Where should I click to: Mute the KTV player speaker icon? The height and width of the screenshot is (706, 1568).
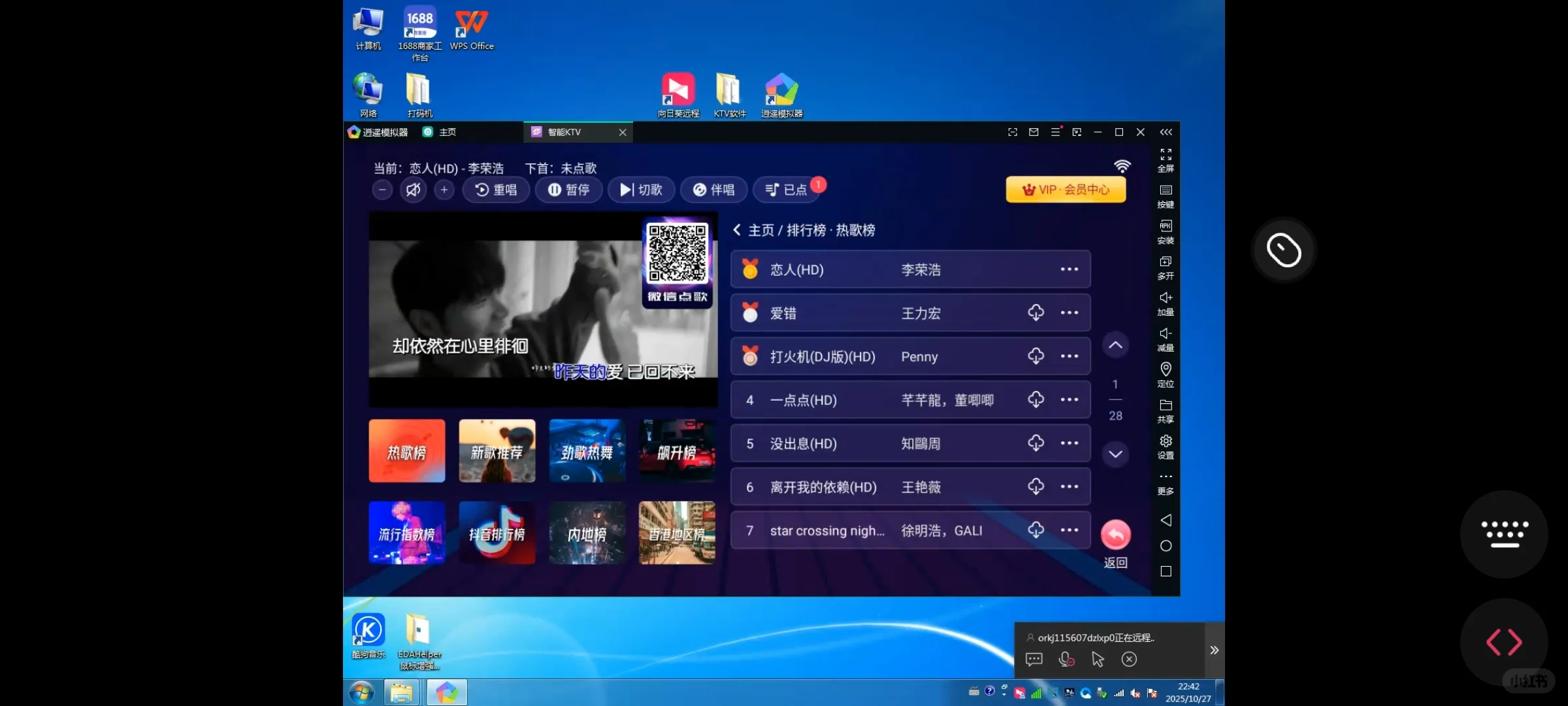click(414, 190)
